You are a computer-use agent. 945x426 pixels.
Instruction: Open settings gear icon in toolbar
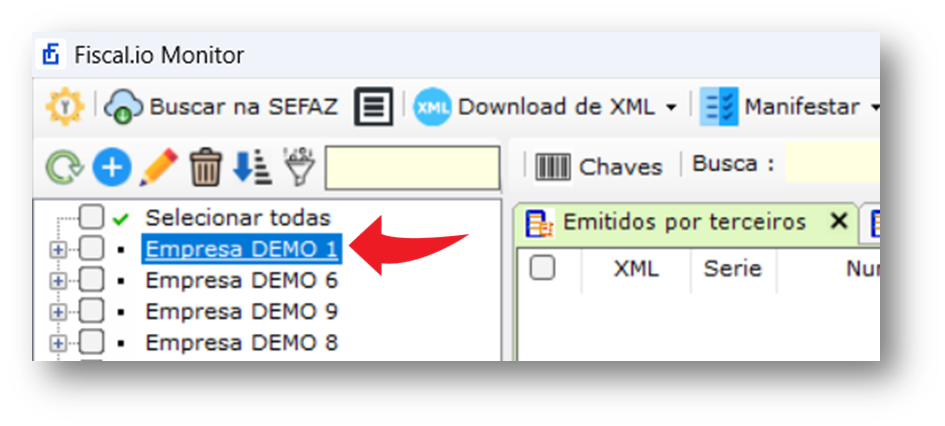(64, 107)
